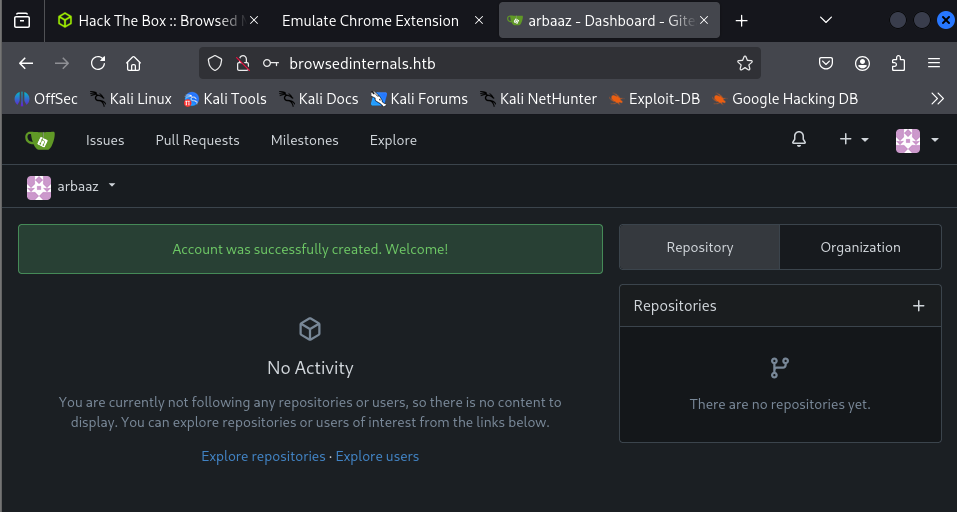
Task: Open user avatar profile menu
Action: click(x=917, y=140)
